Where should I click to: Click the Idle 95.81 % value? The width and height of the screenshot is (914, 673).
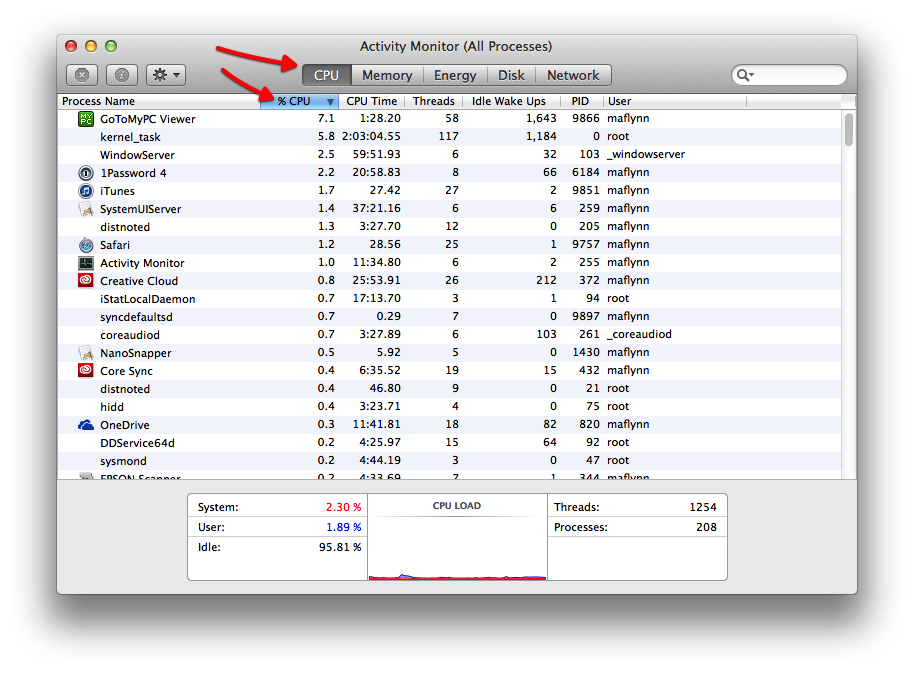[x=340, y=548]
